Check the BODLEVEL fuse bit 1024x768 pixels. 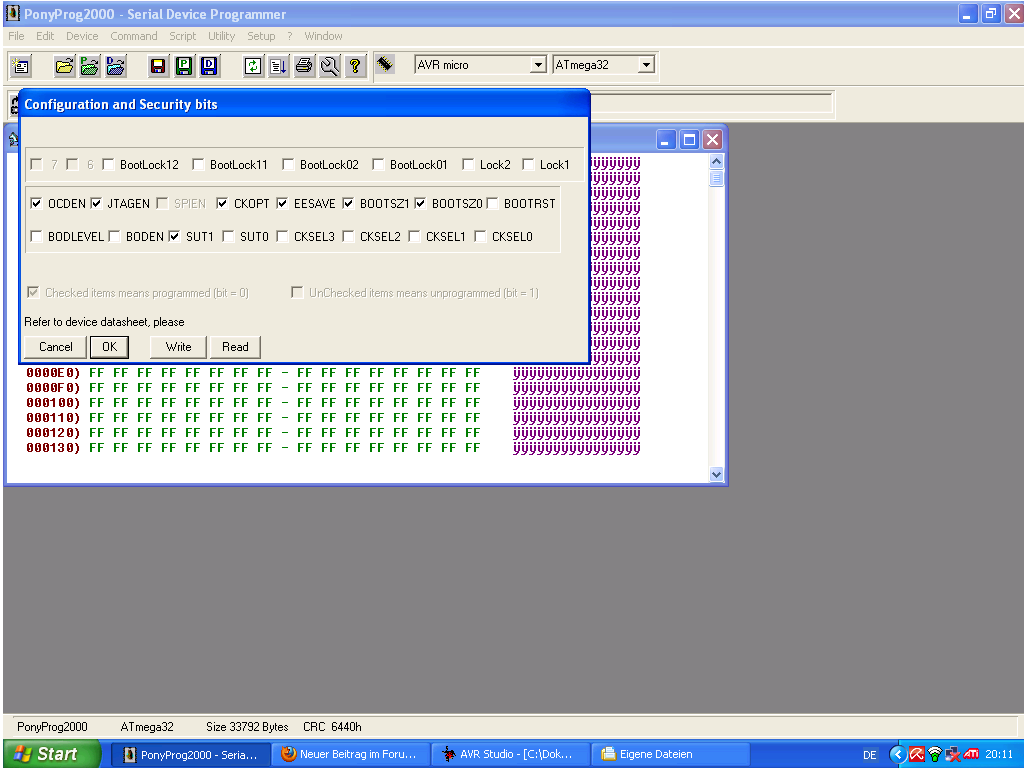(37, 236)
